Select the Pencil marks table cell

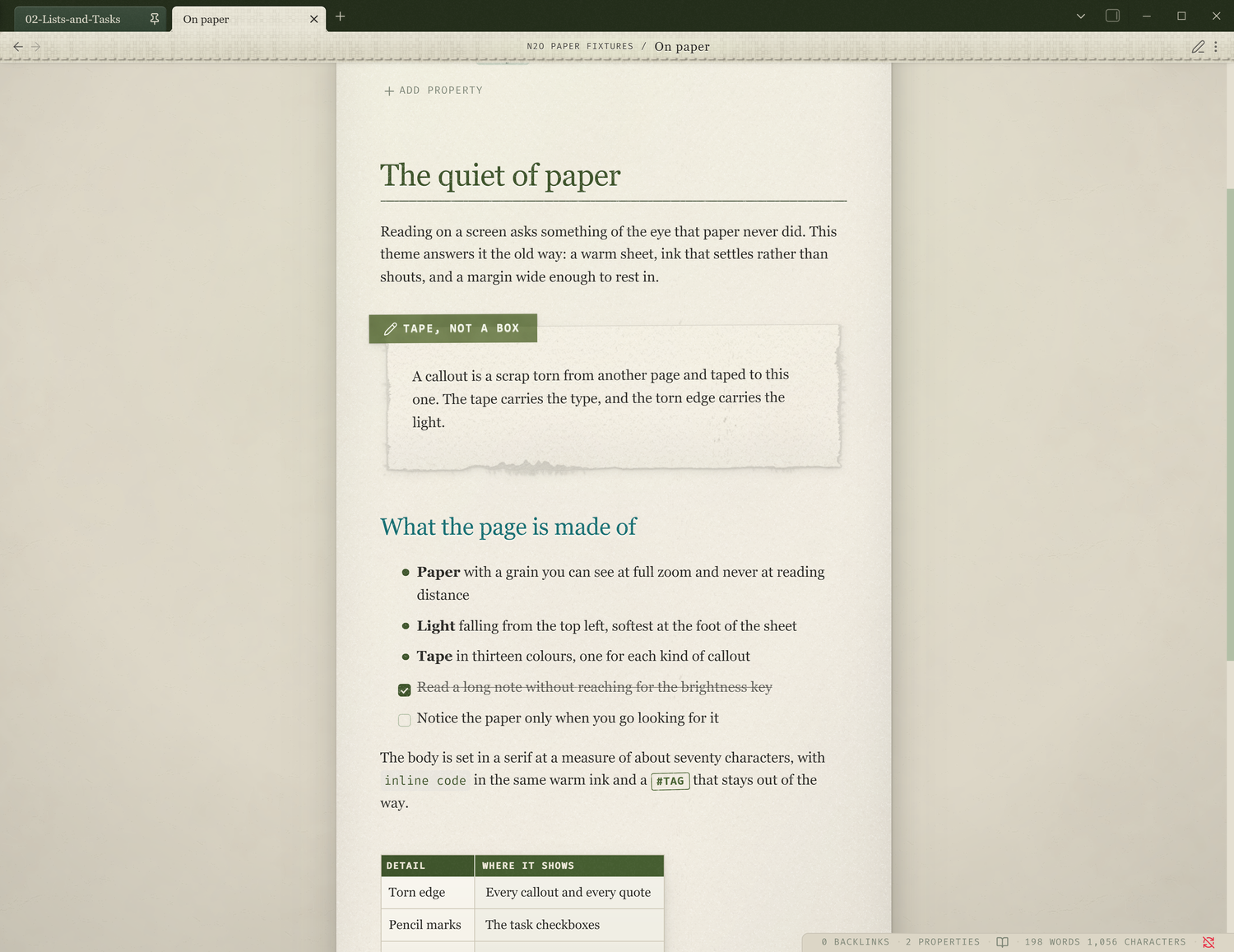[x=428, y=925]
